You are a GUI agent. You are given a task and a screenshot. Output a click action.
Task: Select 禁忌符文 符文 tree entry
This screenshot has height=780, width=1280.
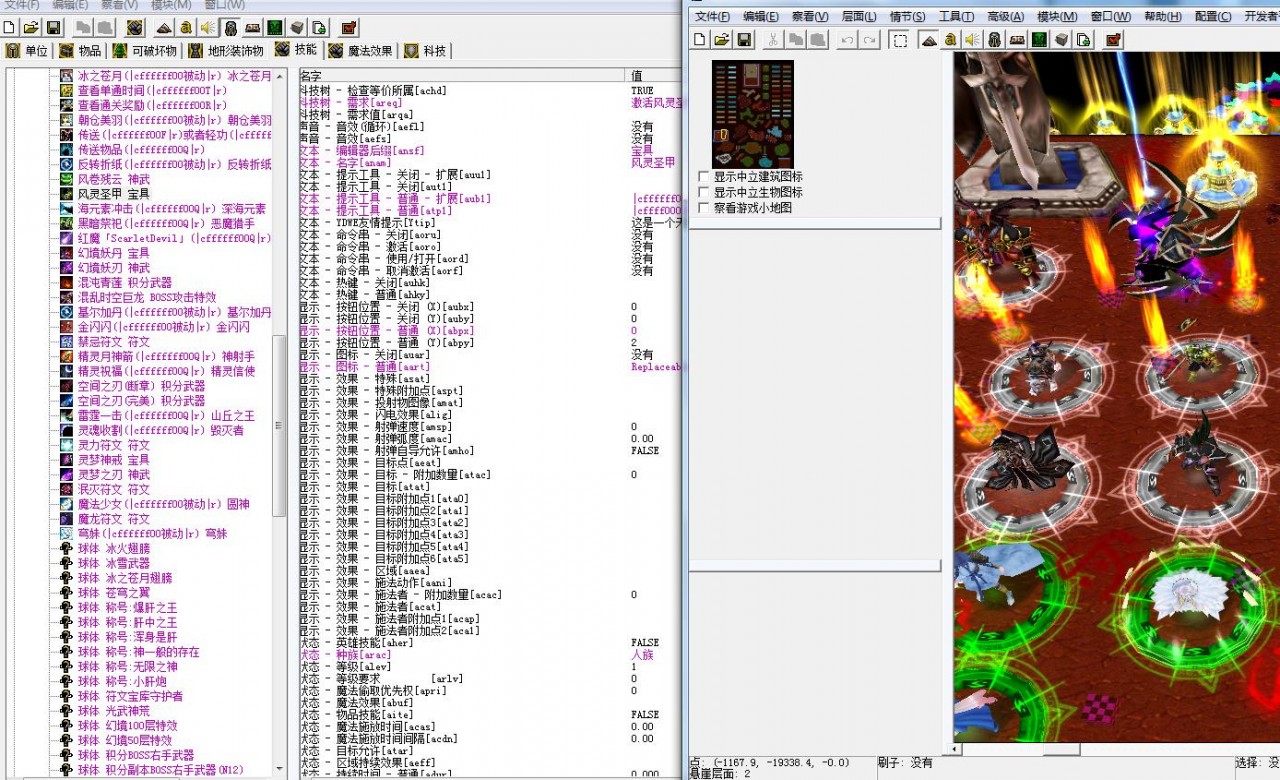(x=113, y=342)
